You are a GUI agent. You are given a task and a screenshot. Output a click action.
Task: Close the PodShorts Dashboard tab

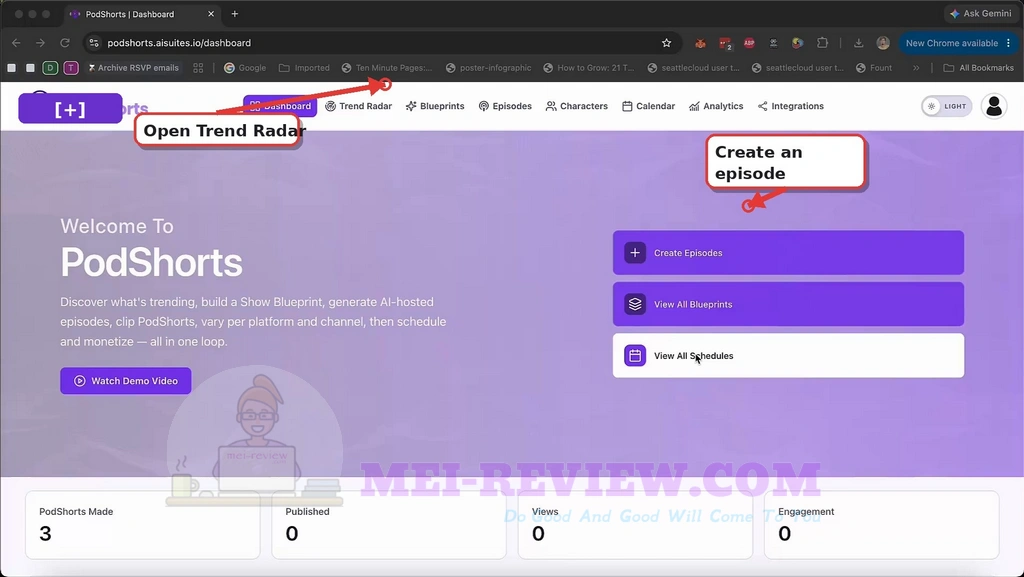pyautogui.click(x=211, y=14)
